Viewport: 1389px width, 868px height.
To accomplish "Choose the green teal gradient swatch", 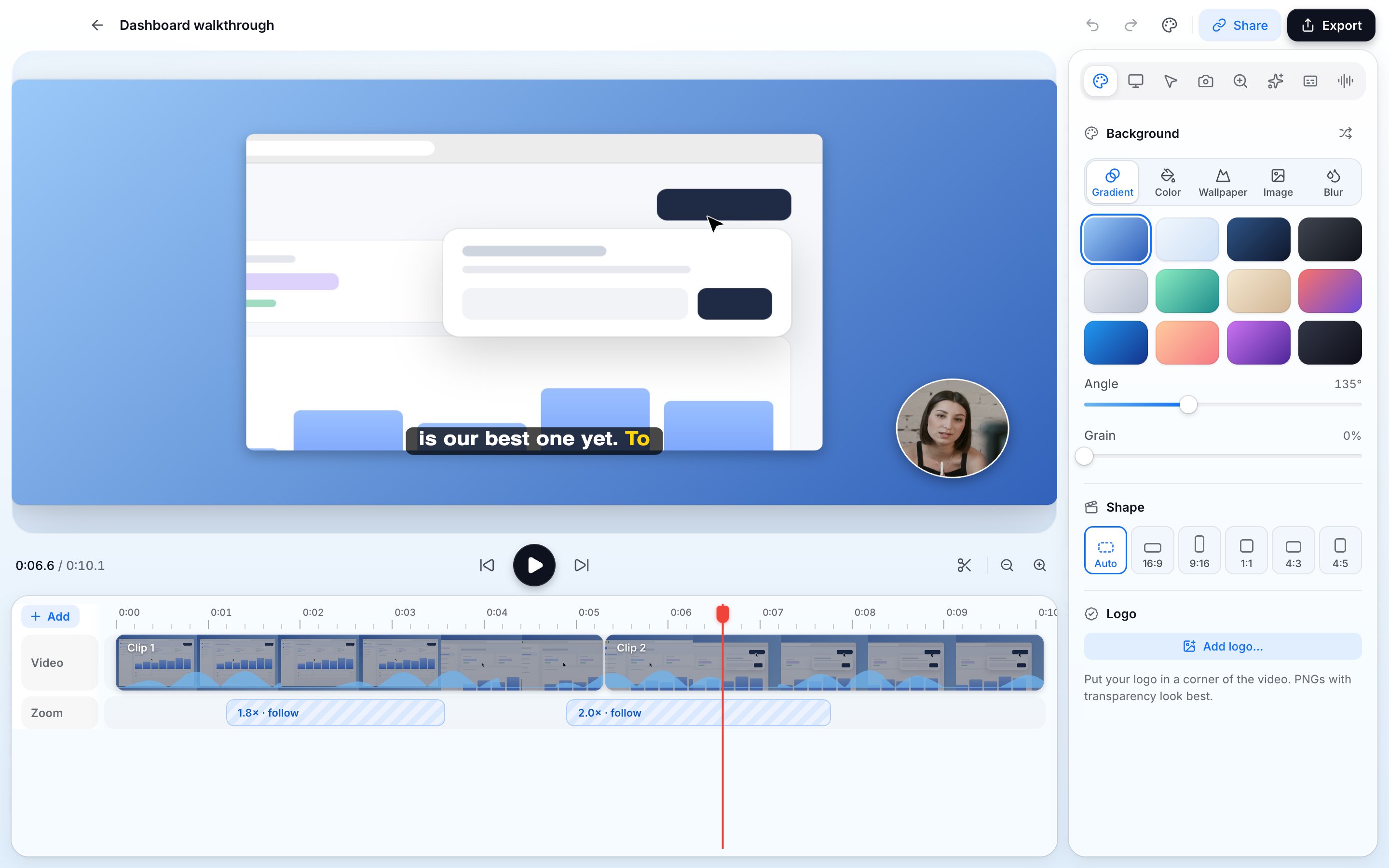I will [x=1187, y=291].
